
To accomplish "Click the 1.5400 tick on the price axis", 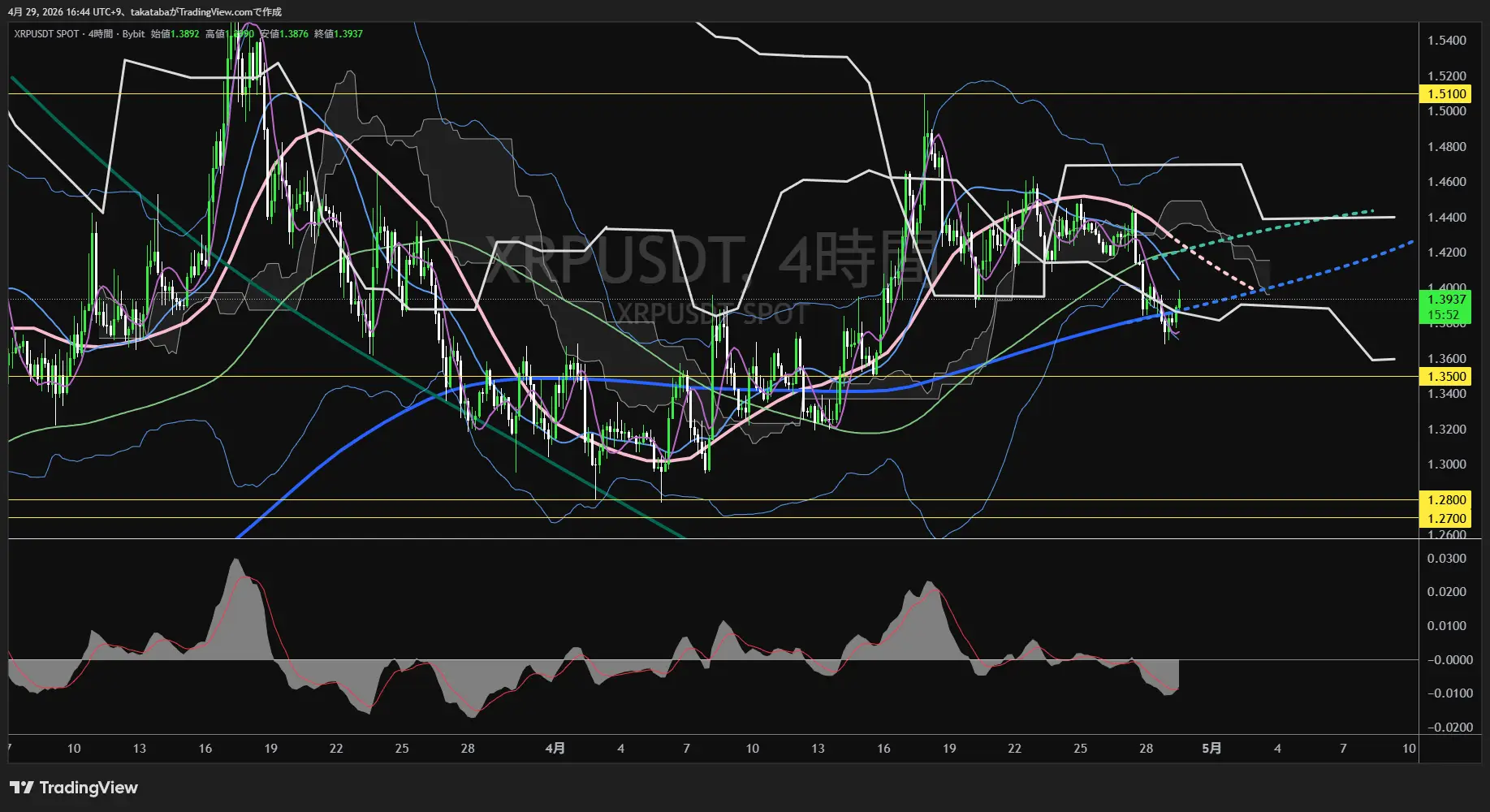I will pyautogui.click(x=1446, y=41).
